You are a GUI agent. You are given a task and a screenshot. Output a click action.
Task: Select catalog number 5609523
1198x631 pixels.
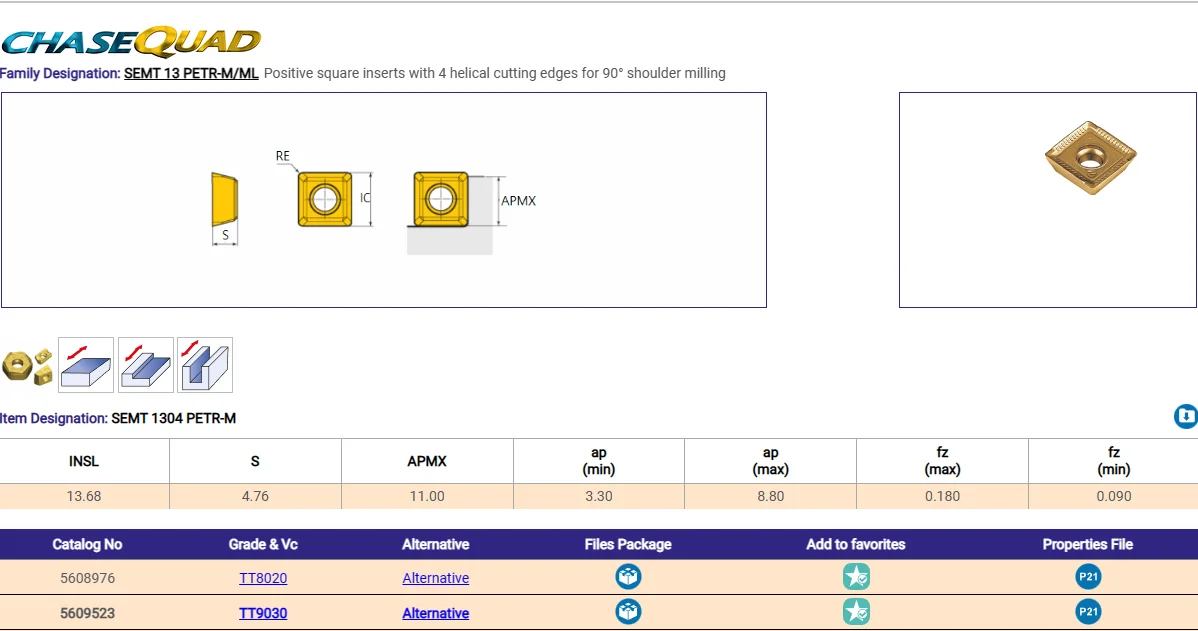click(87, 613)
